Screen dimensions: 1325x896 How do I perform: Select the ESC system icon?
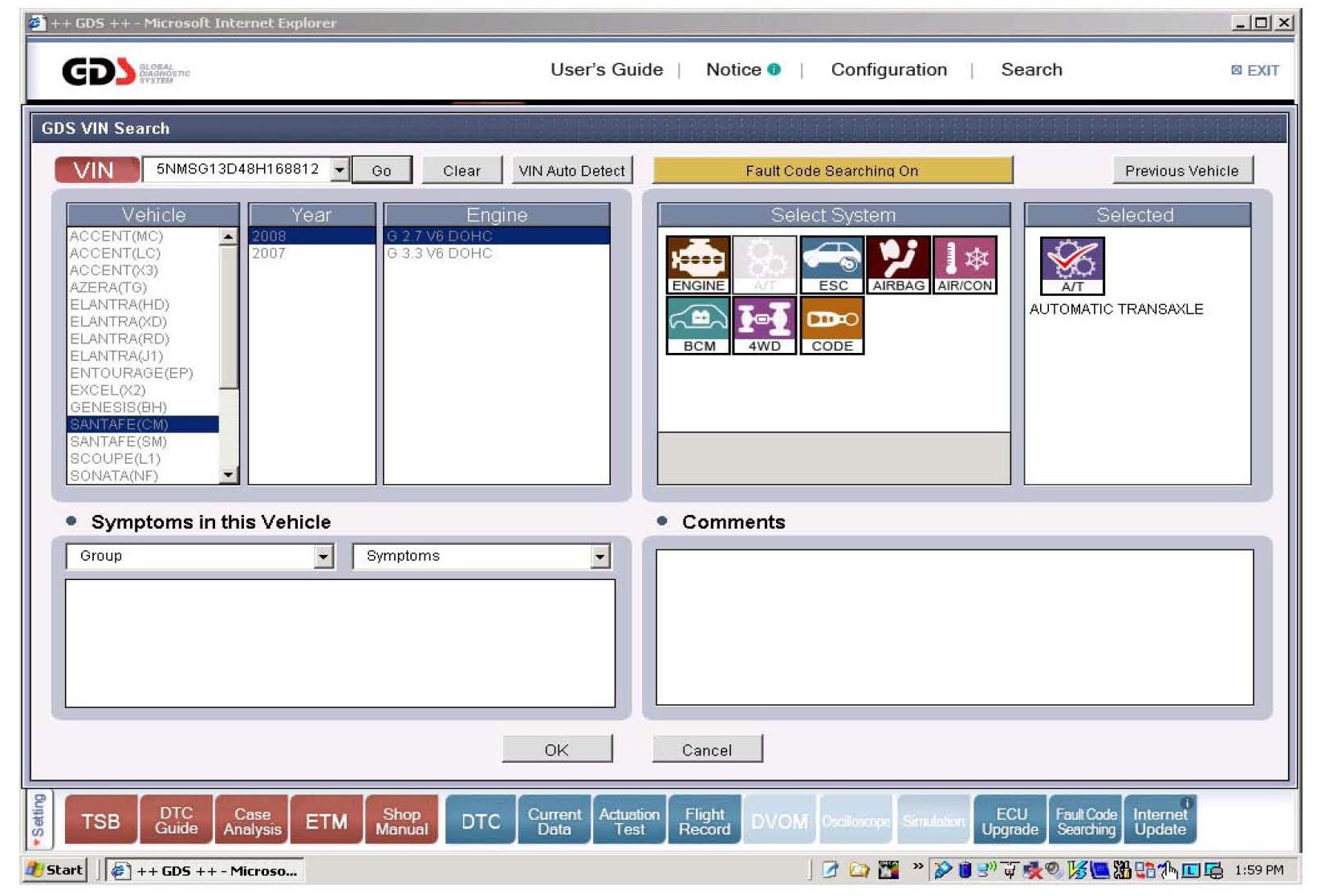point(831,264)
